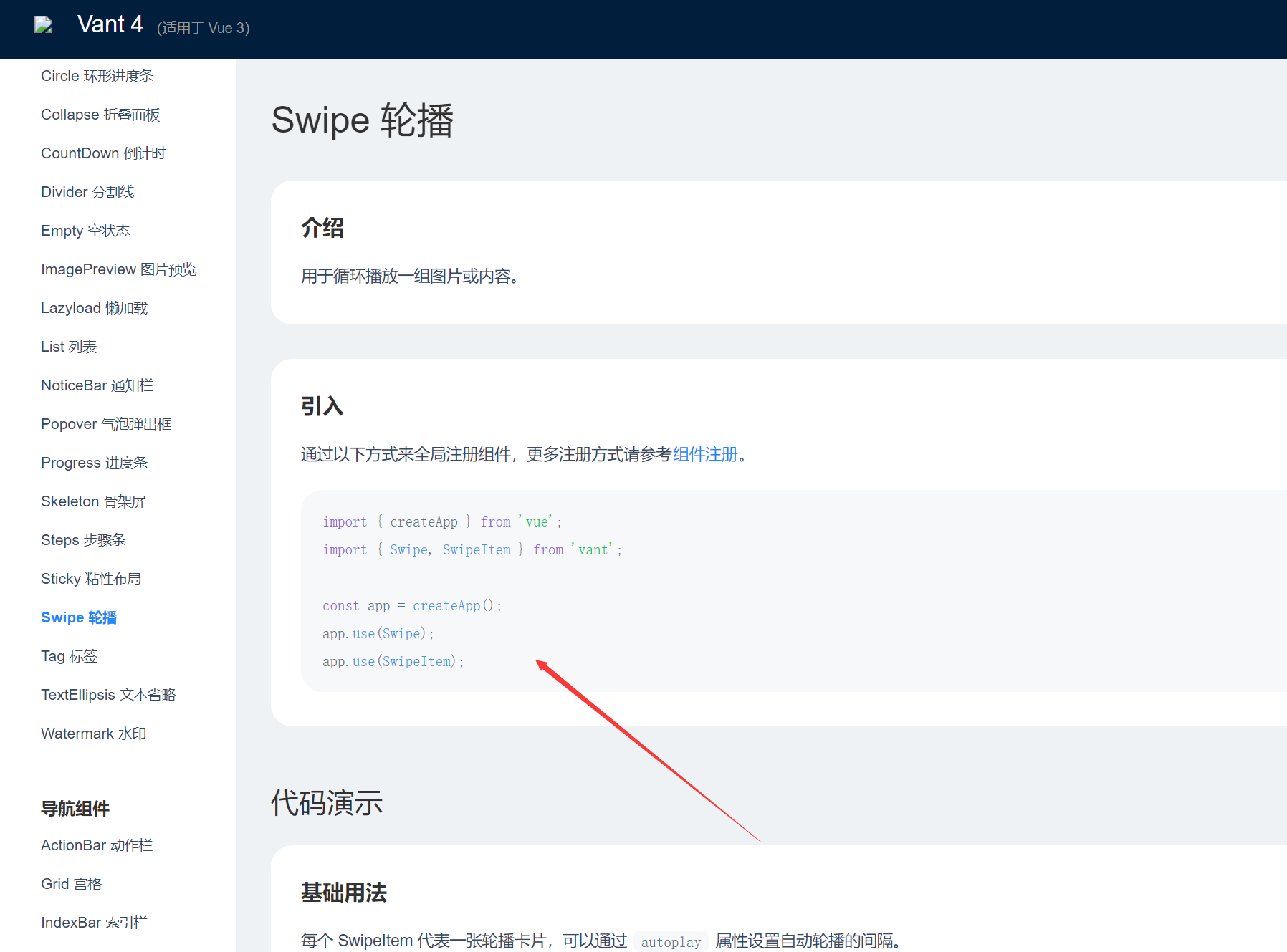Click the import createApp from 'vue' line
This screenshot has height=952, width=1287.
tap(442, 522)
